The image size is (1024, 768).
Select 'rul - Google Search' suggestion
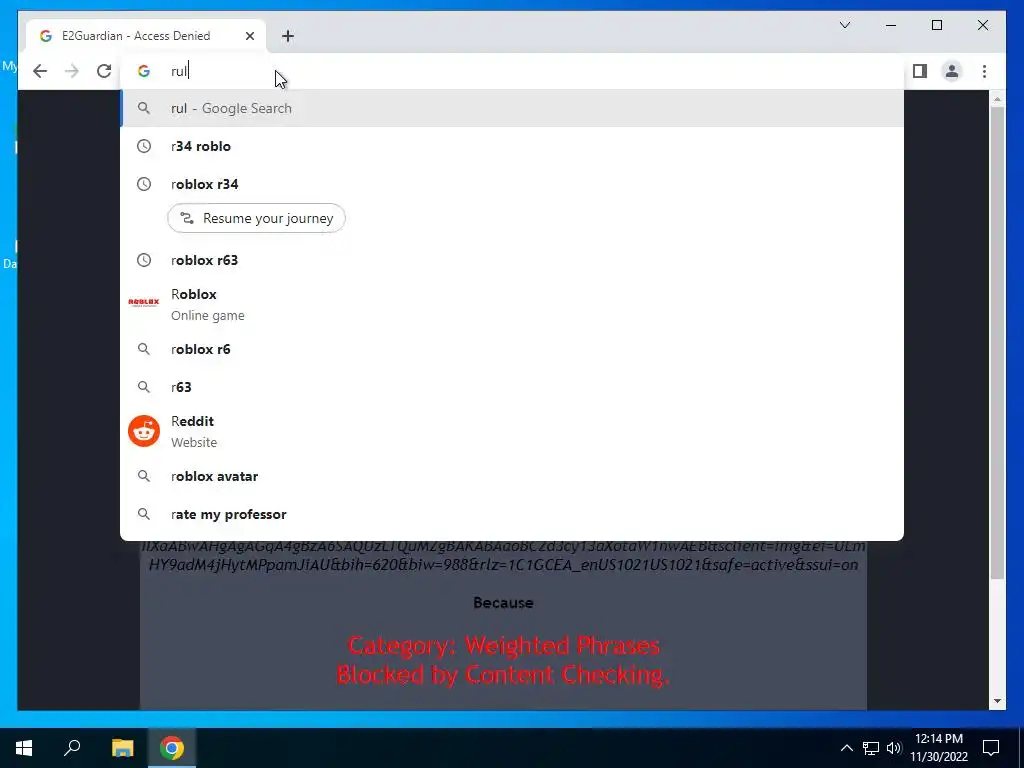click(512, 108)
